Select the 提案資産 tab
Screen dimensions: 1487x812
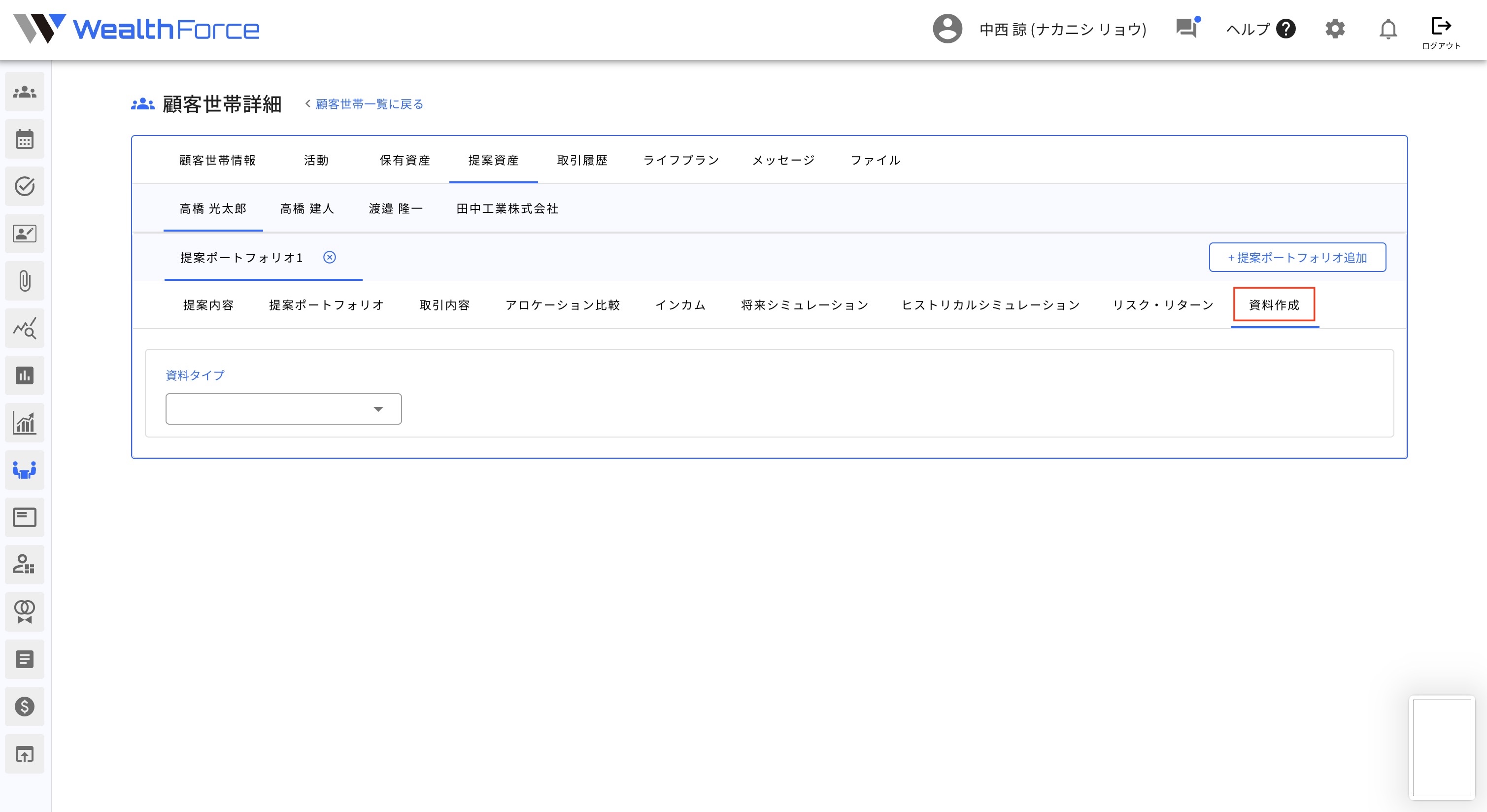(494, 161)
